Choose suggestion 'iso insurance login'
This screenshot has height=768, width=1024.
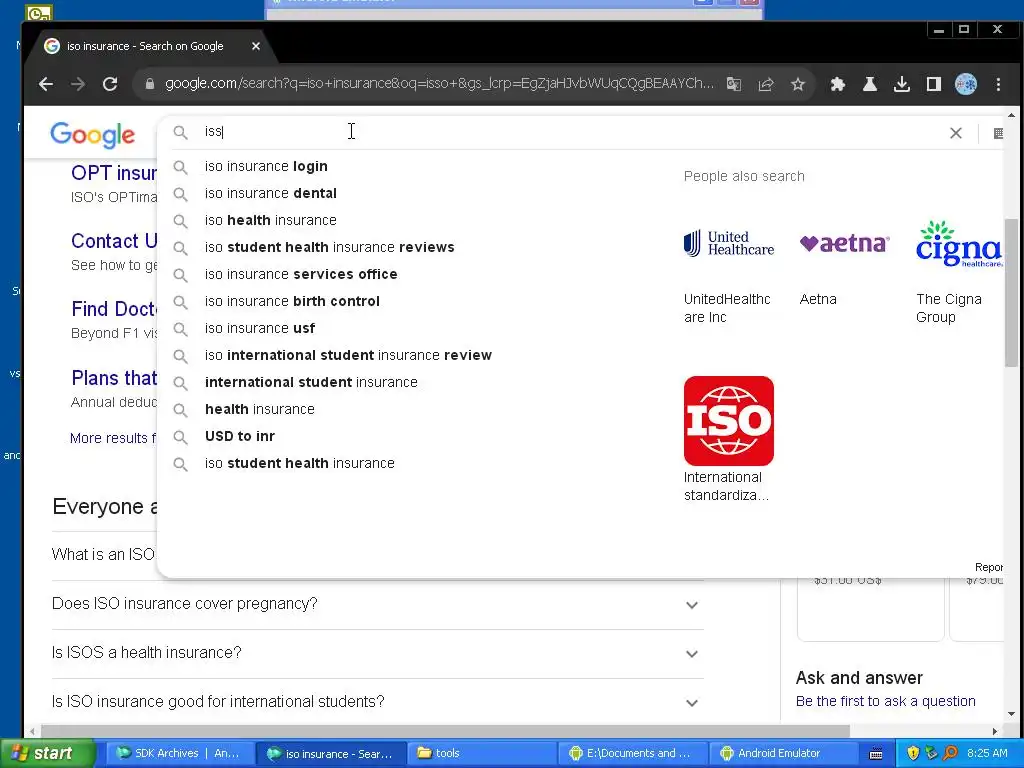266,166
